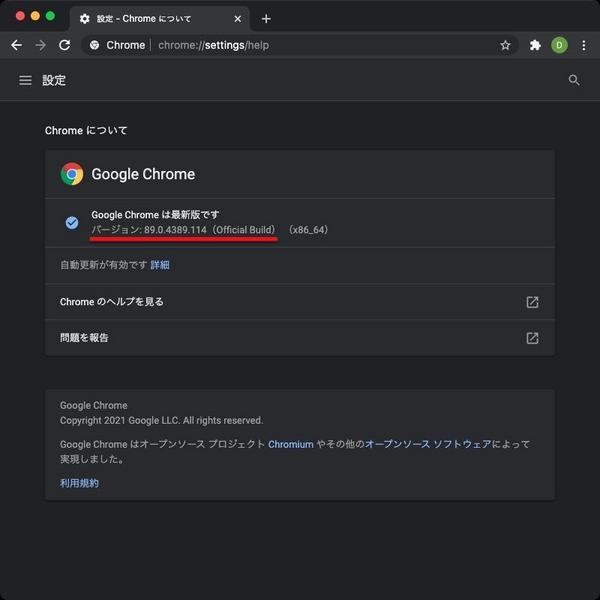600x600 pixels.
Task: Open the Chrome three-dot menu
Action: (x=584, y=45)
